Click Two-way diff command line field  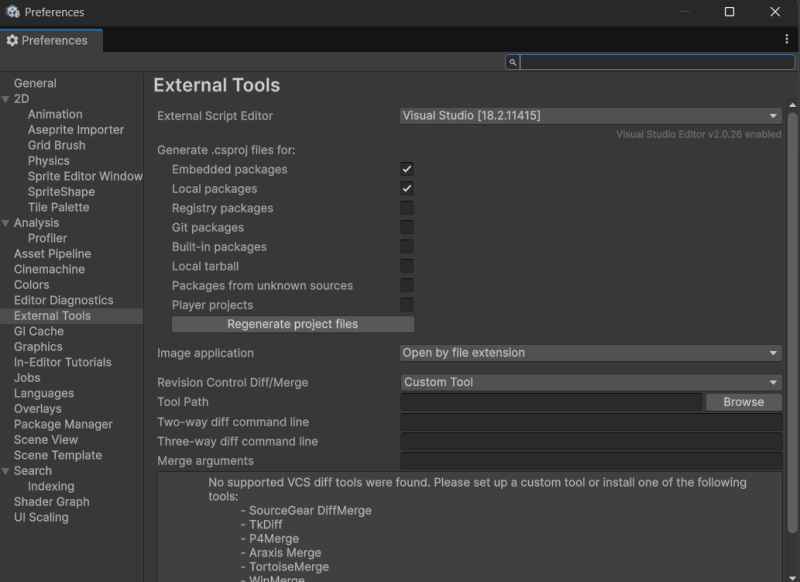click(x=591, y=422)
